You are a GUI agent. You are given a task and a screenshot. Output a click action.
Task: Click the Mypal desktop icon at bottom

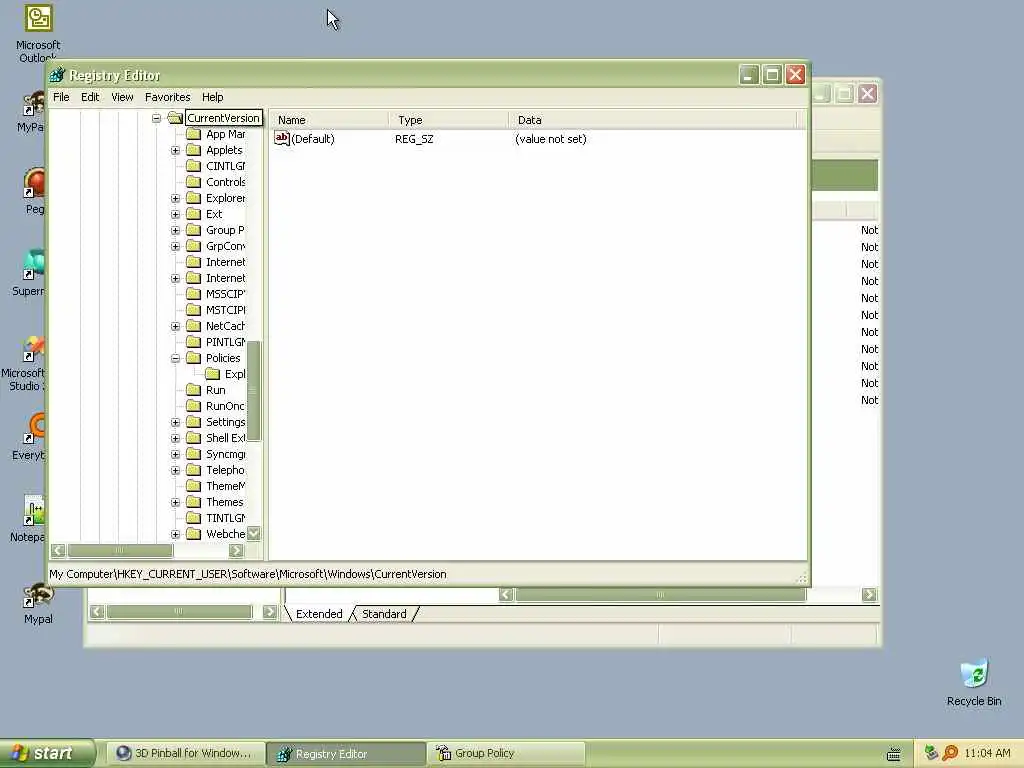click(38, 596)
